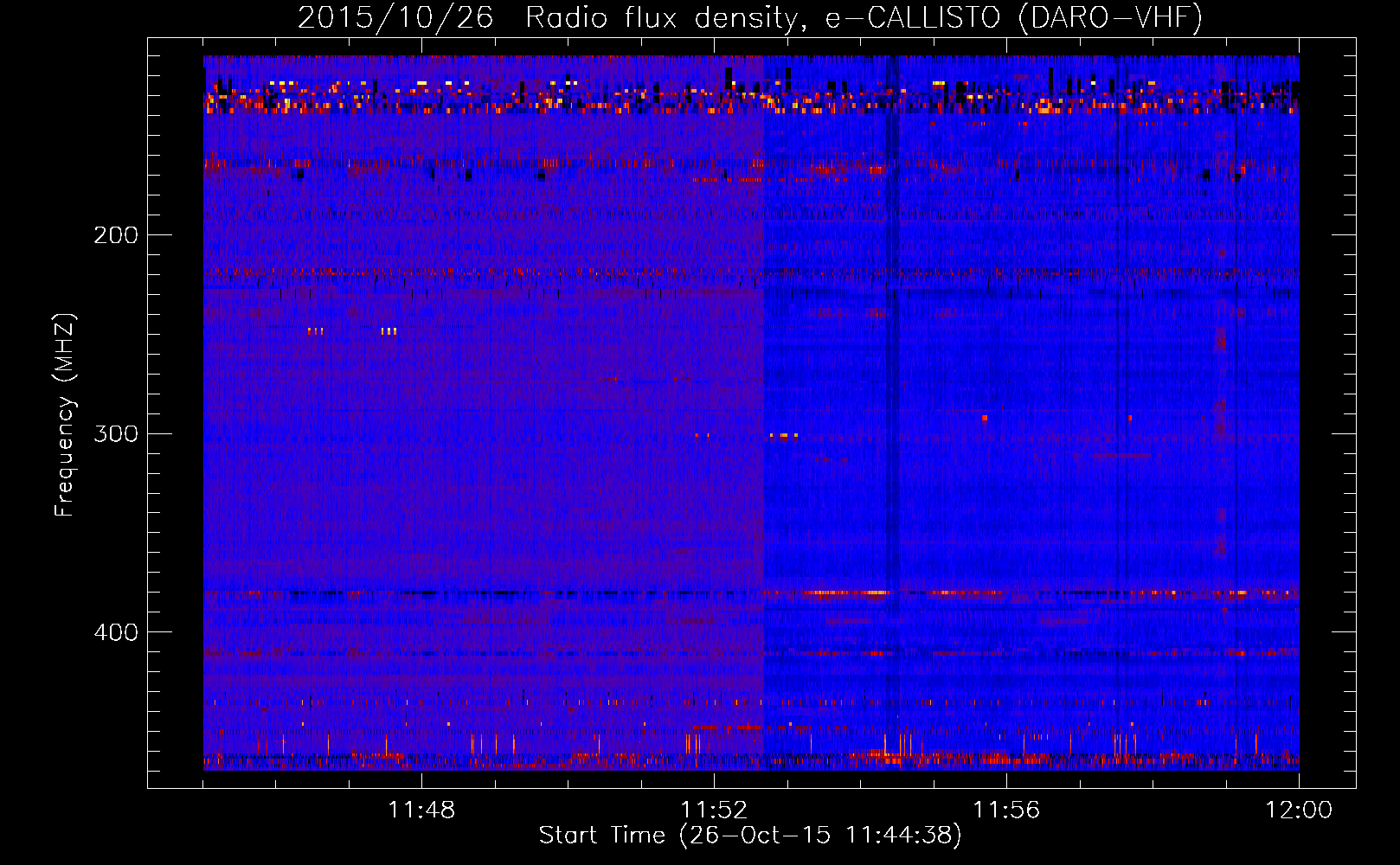The image size is (1400, 865).
Task: Click the 200 MHz frequency tick label
Action: click(x=116, y=235)
